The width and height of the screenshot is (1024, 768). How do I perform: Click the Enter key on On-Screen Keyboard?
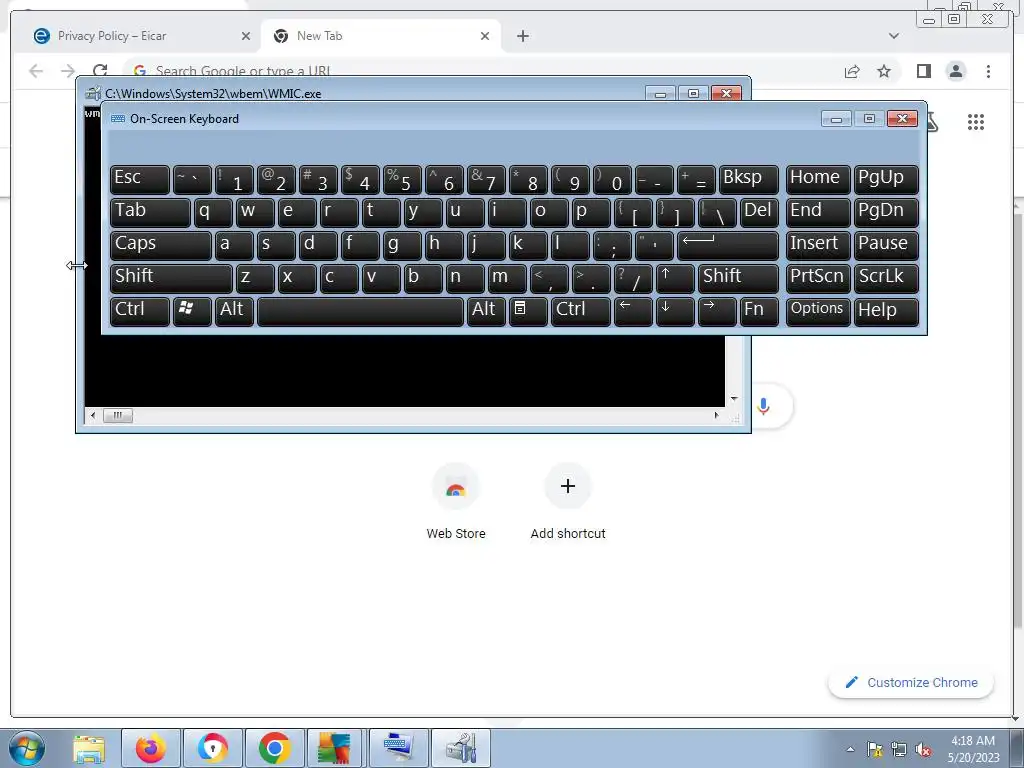728,246
